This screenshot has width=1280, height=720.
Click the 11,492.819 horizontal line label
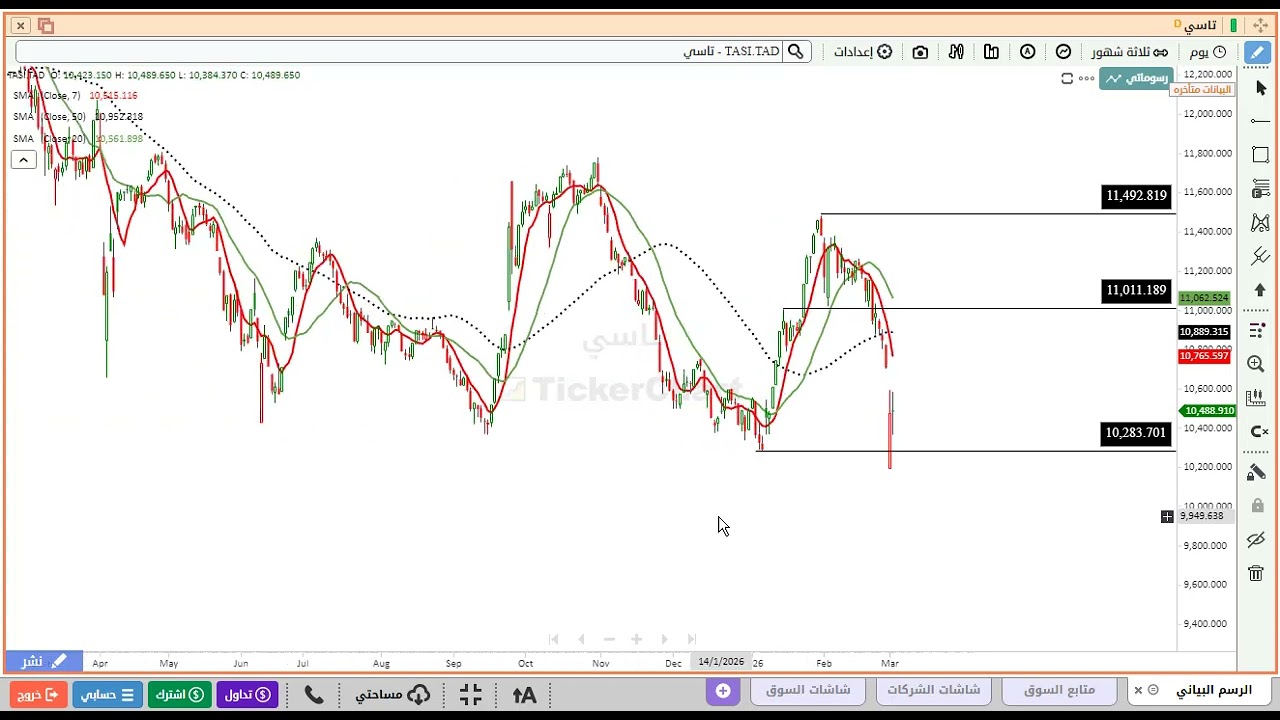pyautogui.click(x=1136, y=196)
